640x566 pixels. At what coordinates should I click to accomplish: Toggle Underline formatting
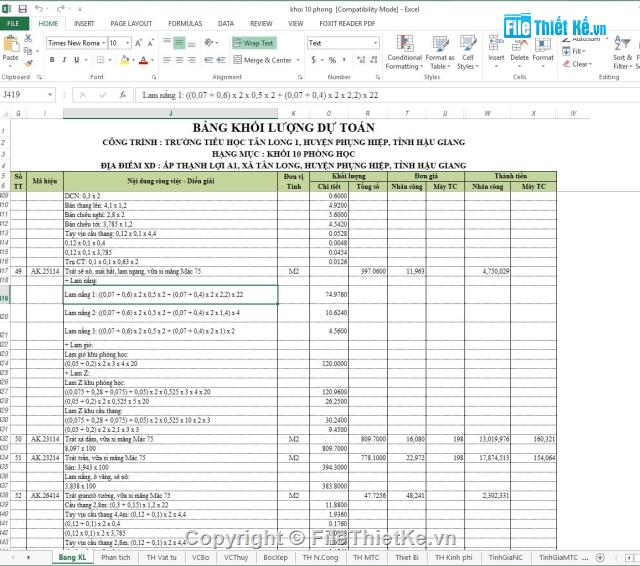click(76, 60)
